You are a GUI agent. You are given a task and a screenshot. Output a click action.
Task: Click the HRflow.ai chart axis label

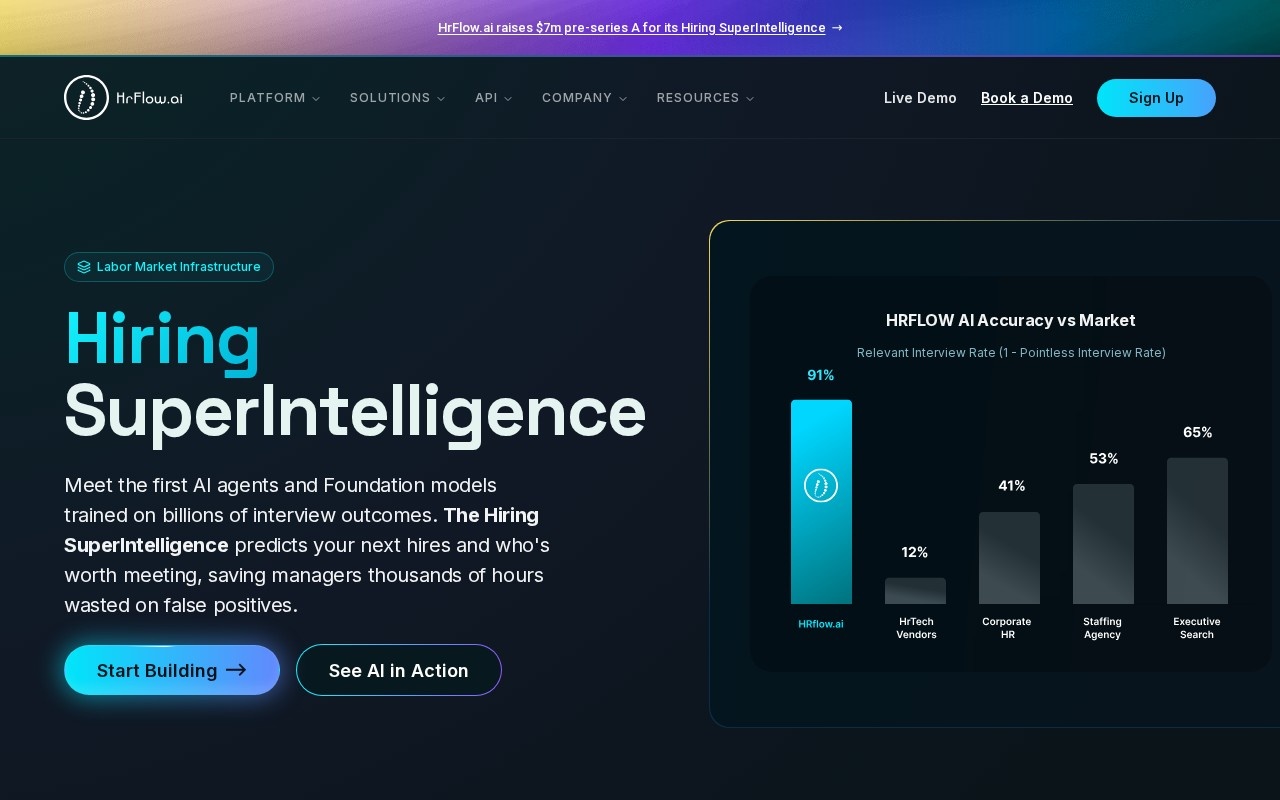821,624
